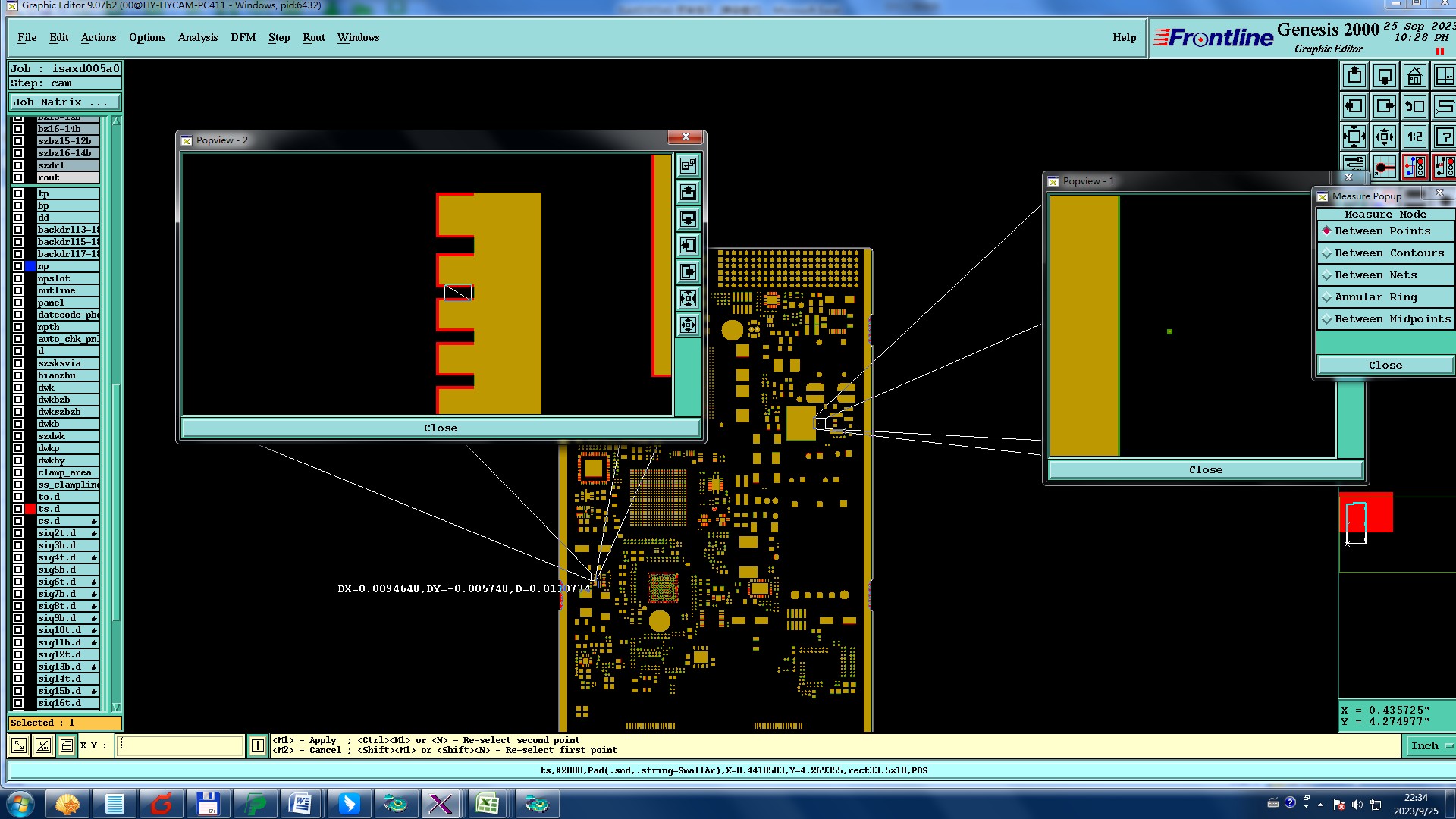1456x819 pixels.
Task: Click the pan up icon in main toolbar
Action: 1354,77
